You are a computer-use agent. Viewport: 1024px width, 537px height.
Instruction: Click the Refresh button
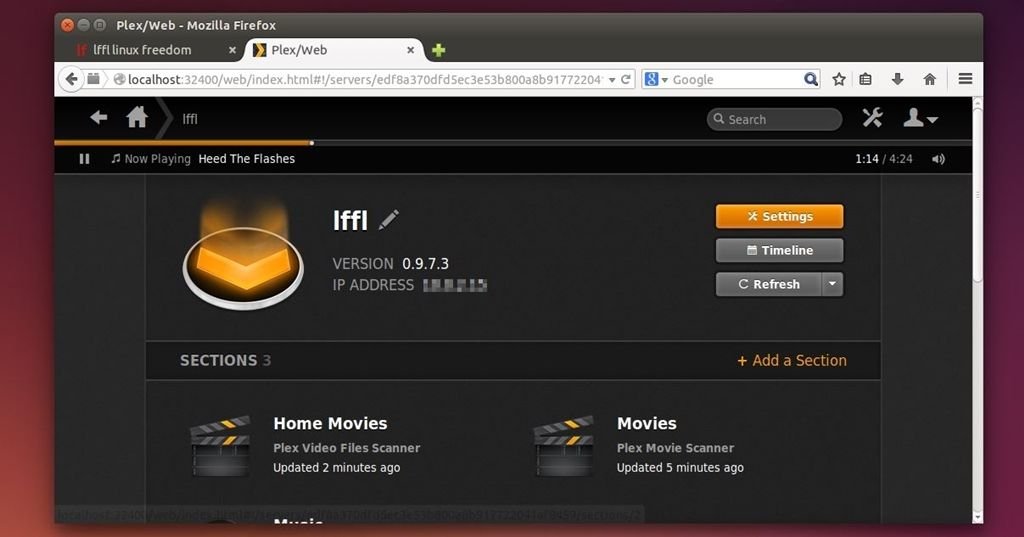point(768,284)
